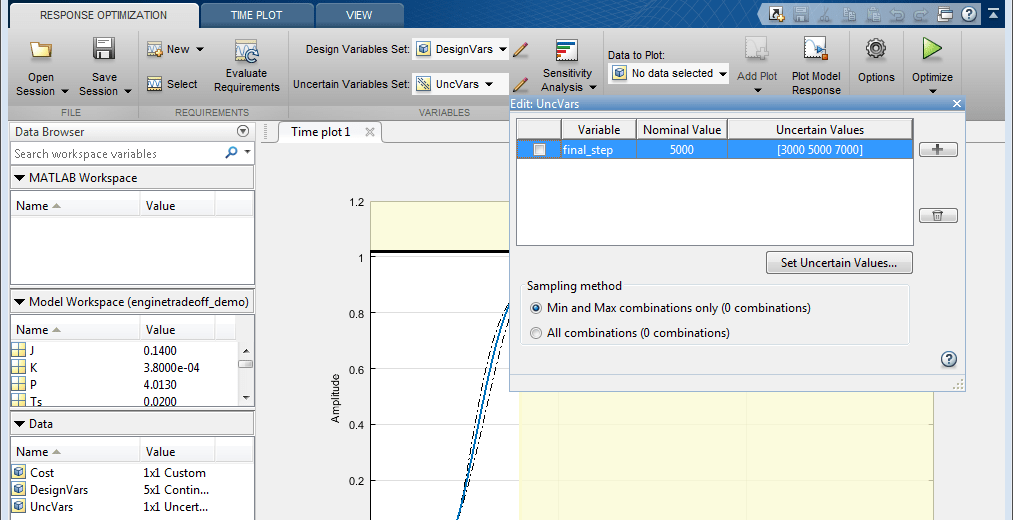This screenshot has width=1014, height=520.
Task: Click the Save Session floppy icon
Action: point(104,49)
